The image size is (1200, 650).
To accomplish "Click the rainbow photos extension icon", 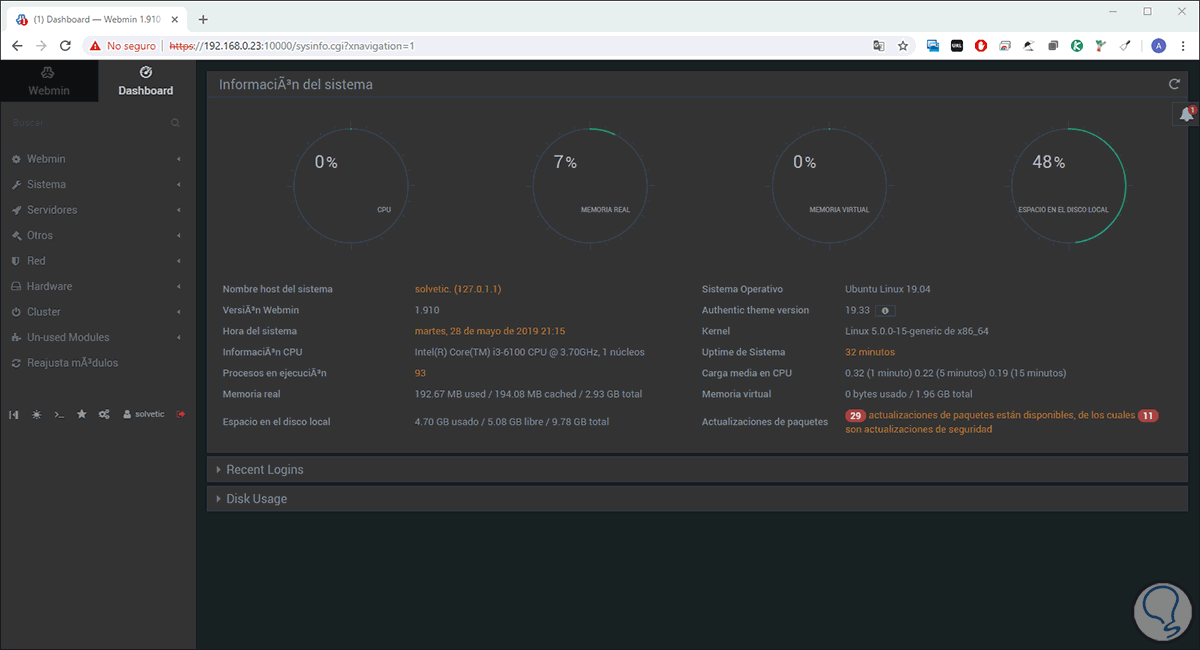I will tap(1005, 46).
